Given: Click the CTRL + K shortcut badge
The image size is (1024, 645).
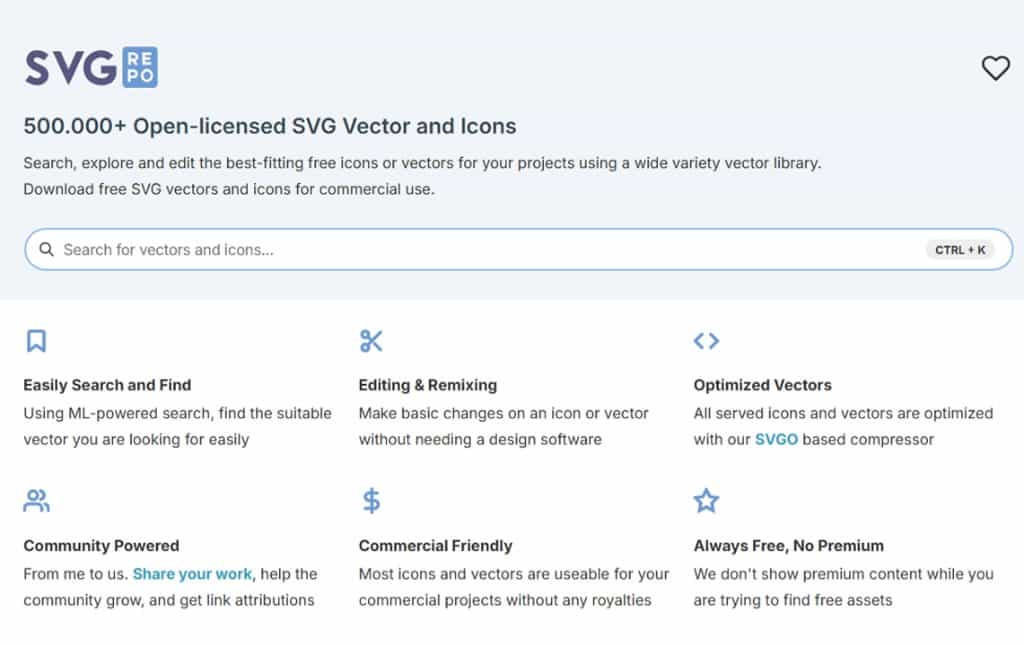Looking at the screenshot, I should [x=960, y=250].
